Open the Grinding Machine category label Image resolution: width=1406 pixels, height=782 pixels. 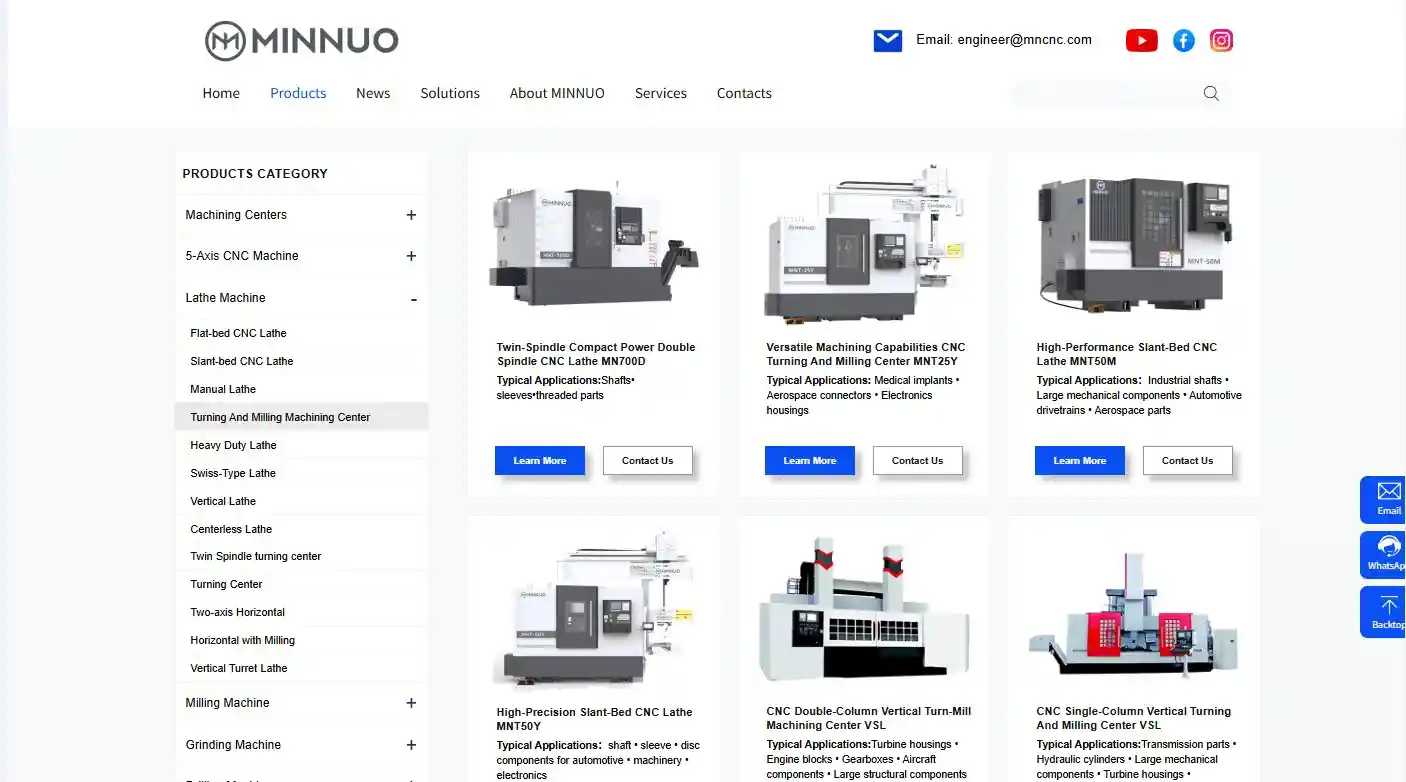click(233, 745)
